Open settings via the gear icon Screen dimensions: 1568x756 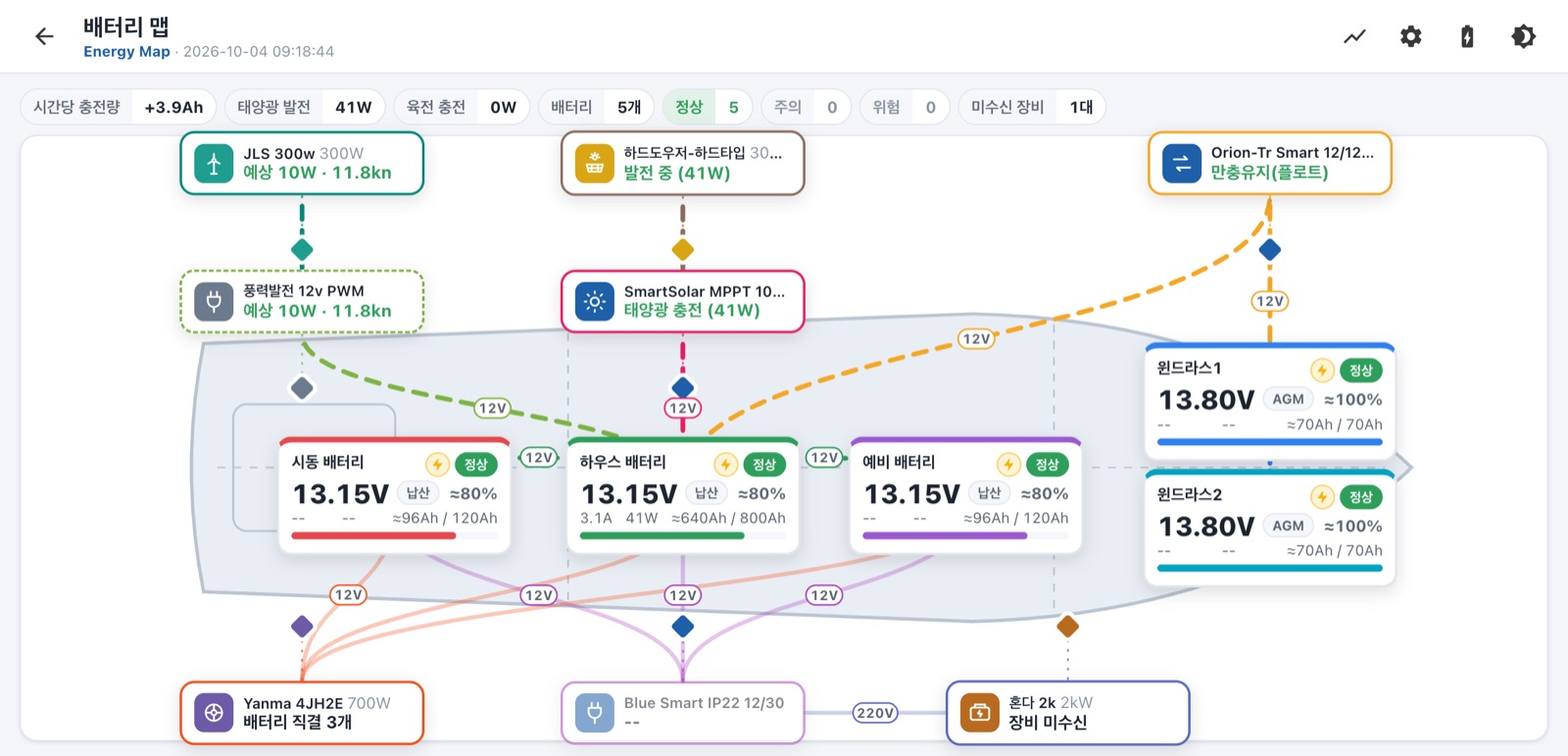[1411, 37]
